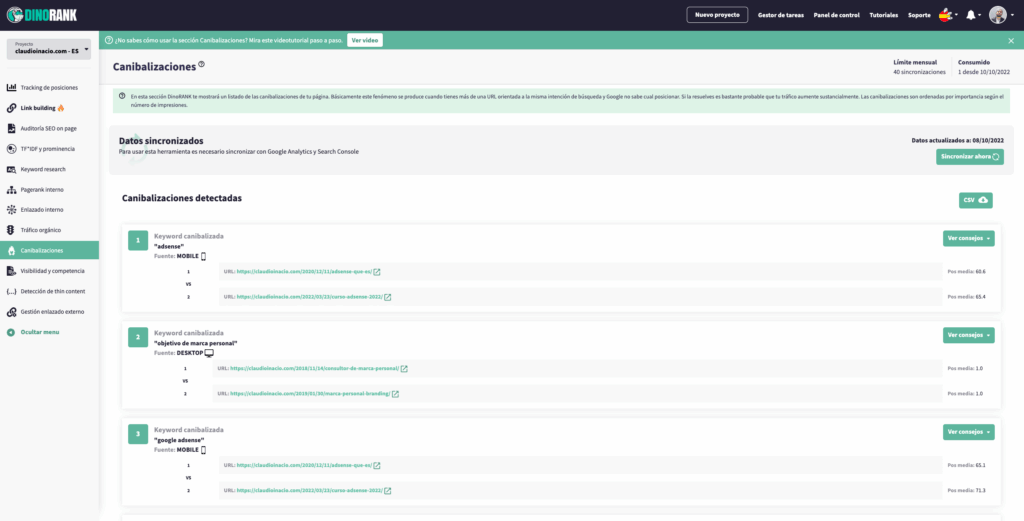Expand Ver consejos for keyword "adsense"

click(968, 238)
